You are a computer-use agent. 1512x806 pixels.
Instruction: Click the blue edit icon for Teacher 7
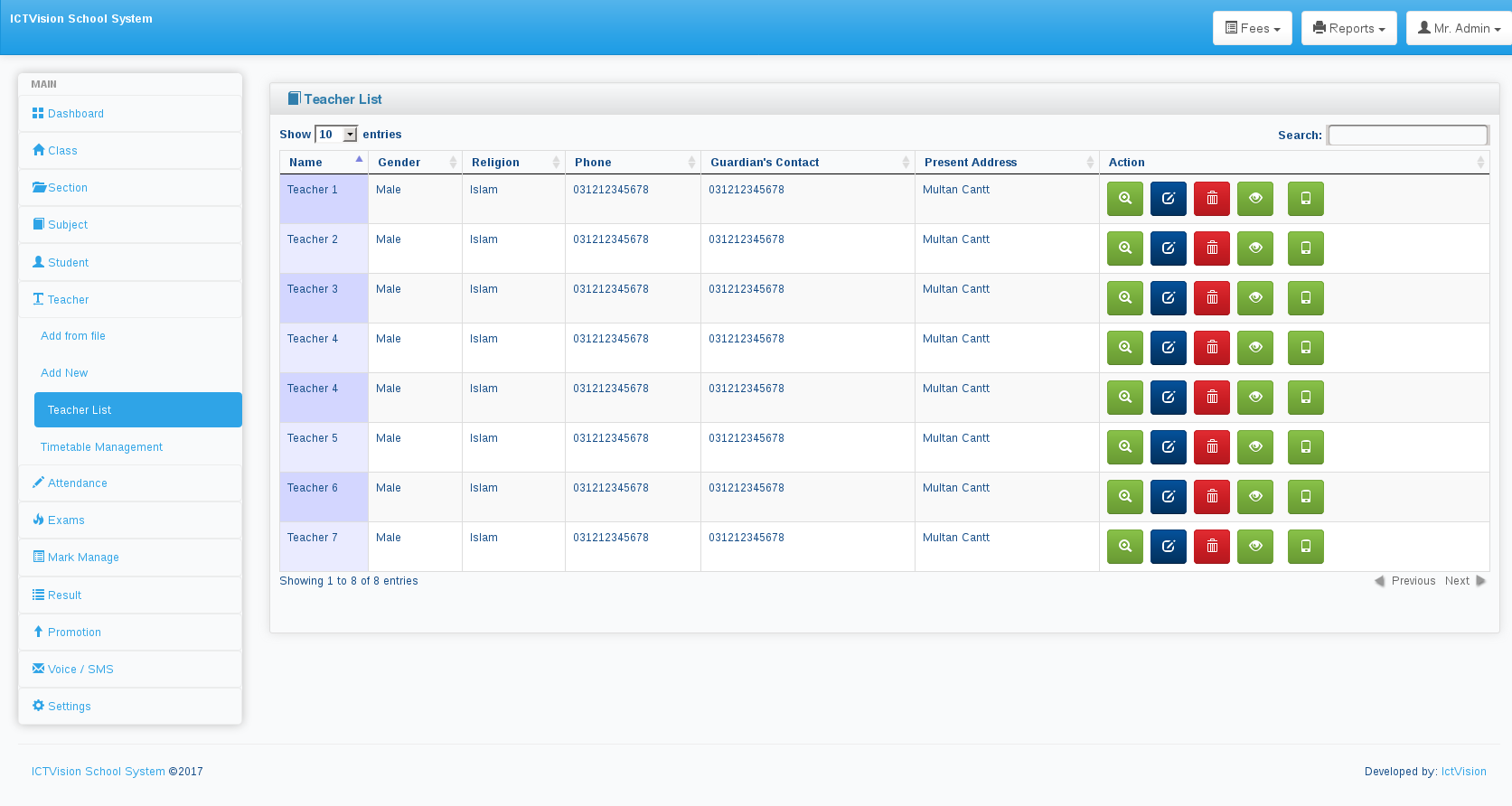pos(1168,547)
